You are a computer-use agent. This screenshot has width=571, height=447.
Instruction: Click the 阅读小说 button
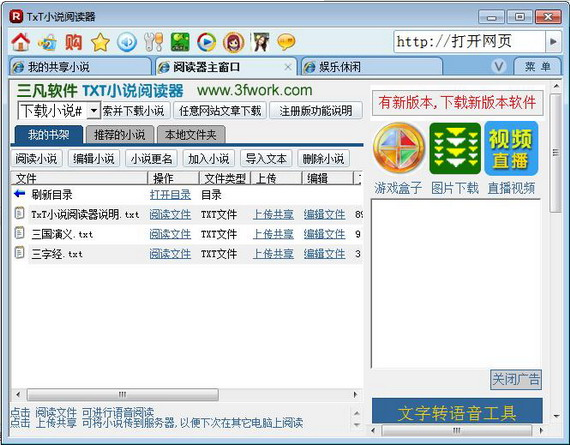[36, 159]
